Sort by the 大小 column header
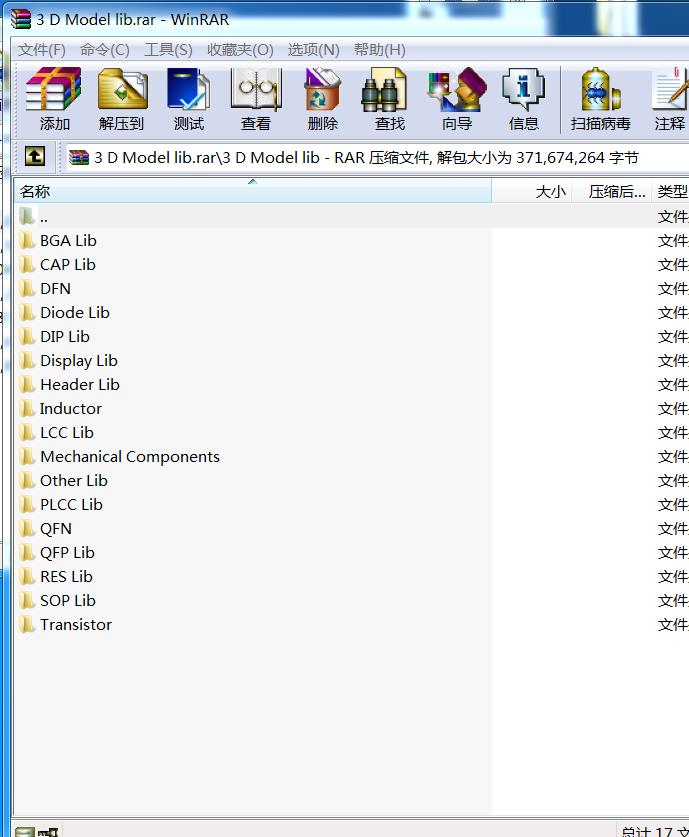Viewport: 689px width, 837px height. click(532, 191)
